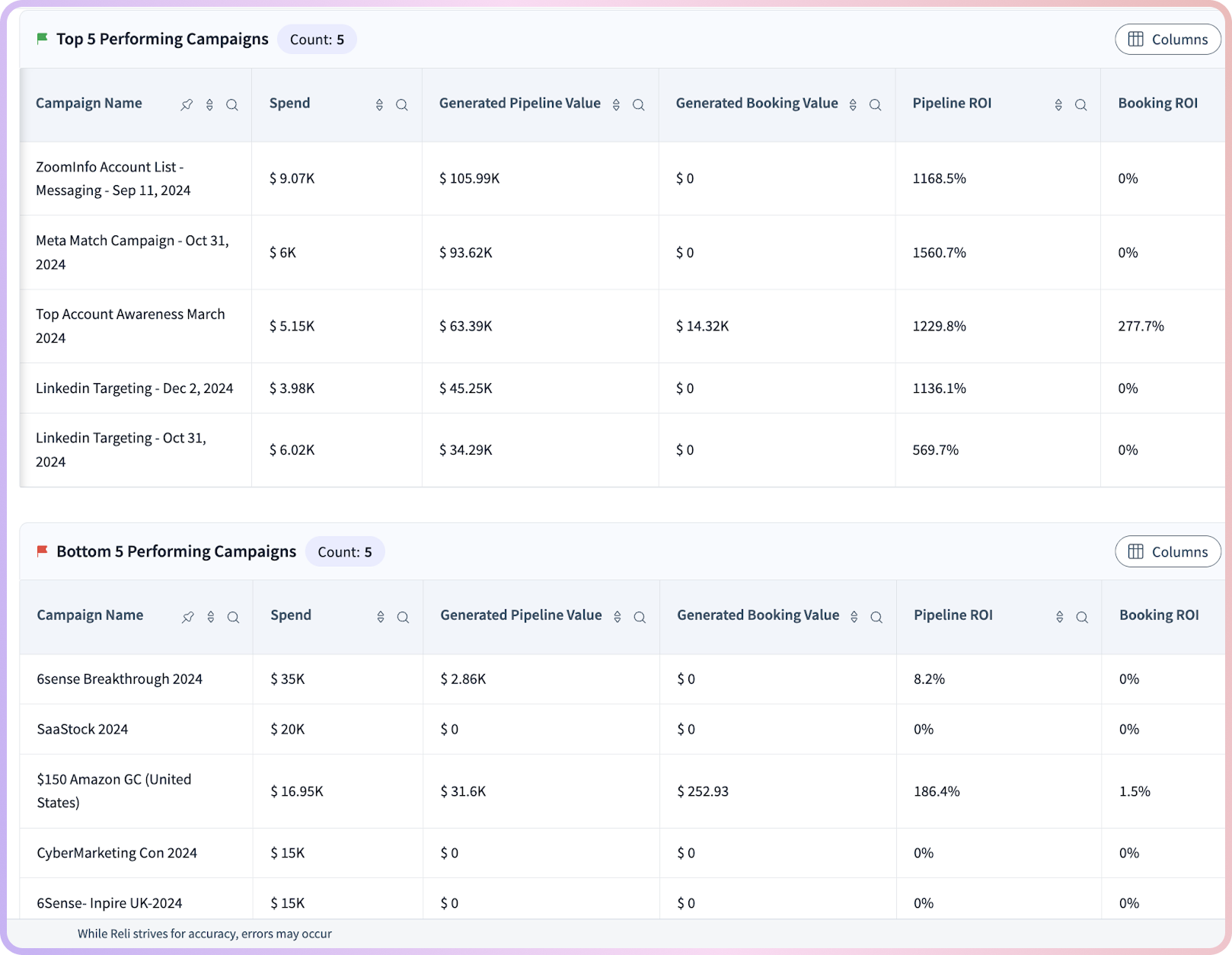Screen dimensions: 1232x955
Task: Select SaaStock 2024 campaign name
Action: point(82,730)
